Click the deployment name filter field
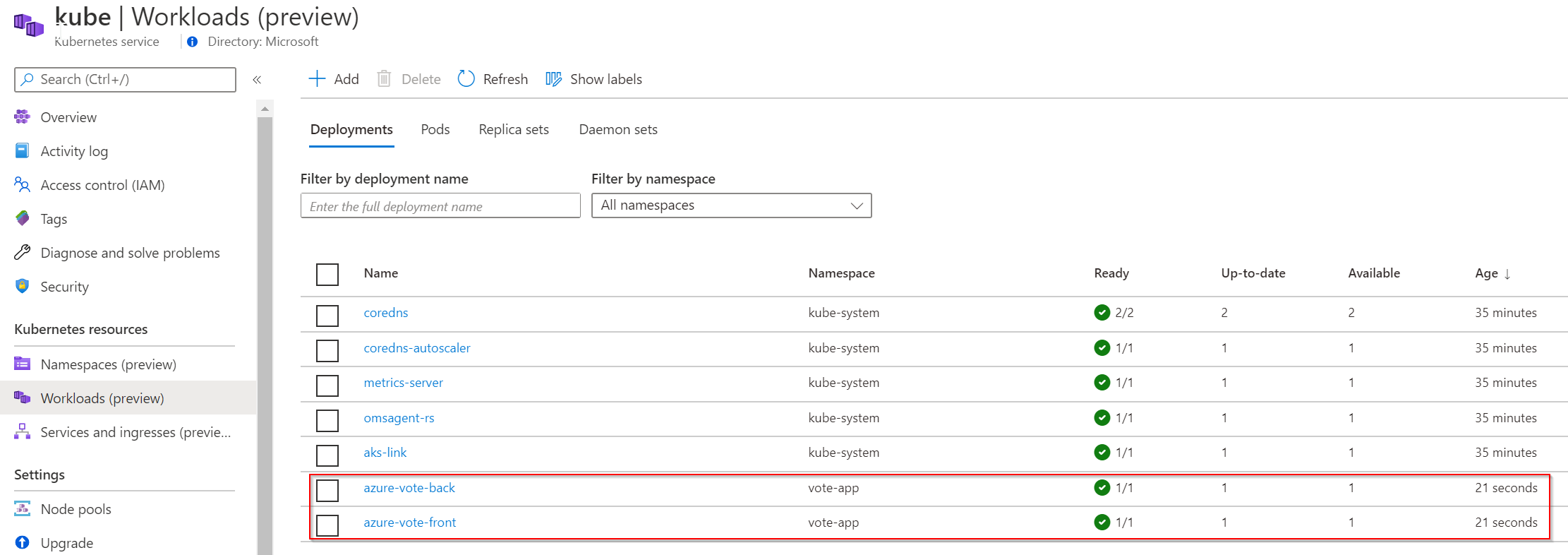Viewport: 1568px width, 555px height. (x=440, y=205)
